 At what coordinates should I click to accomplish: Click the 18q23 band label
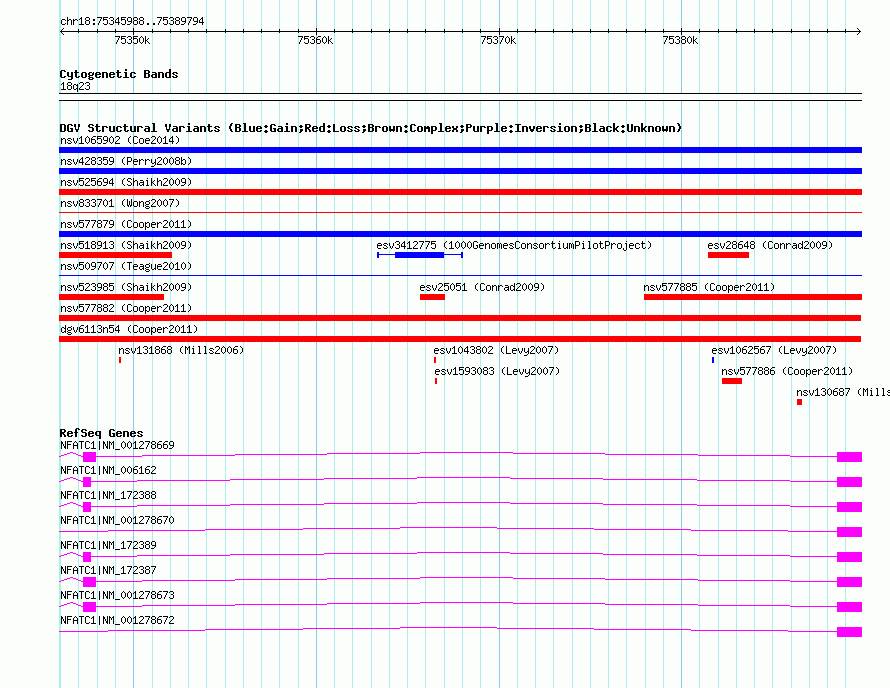(75, 86)
